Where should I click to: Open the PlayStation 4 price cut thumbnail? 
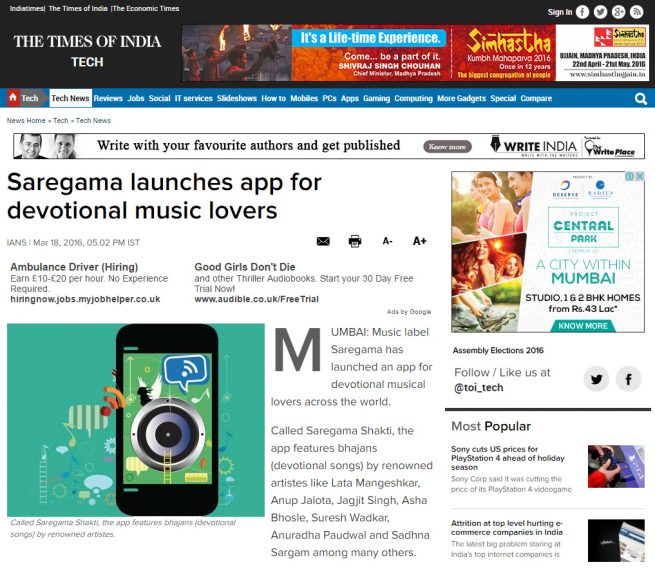pos(615,466)
